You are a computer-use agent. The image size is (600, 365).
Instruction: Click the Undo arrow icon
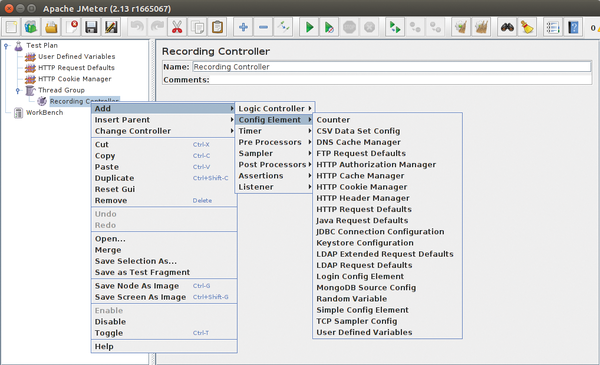137,27
